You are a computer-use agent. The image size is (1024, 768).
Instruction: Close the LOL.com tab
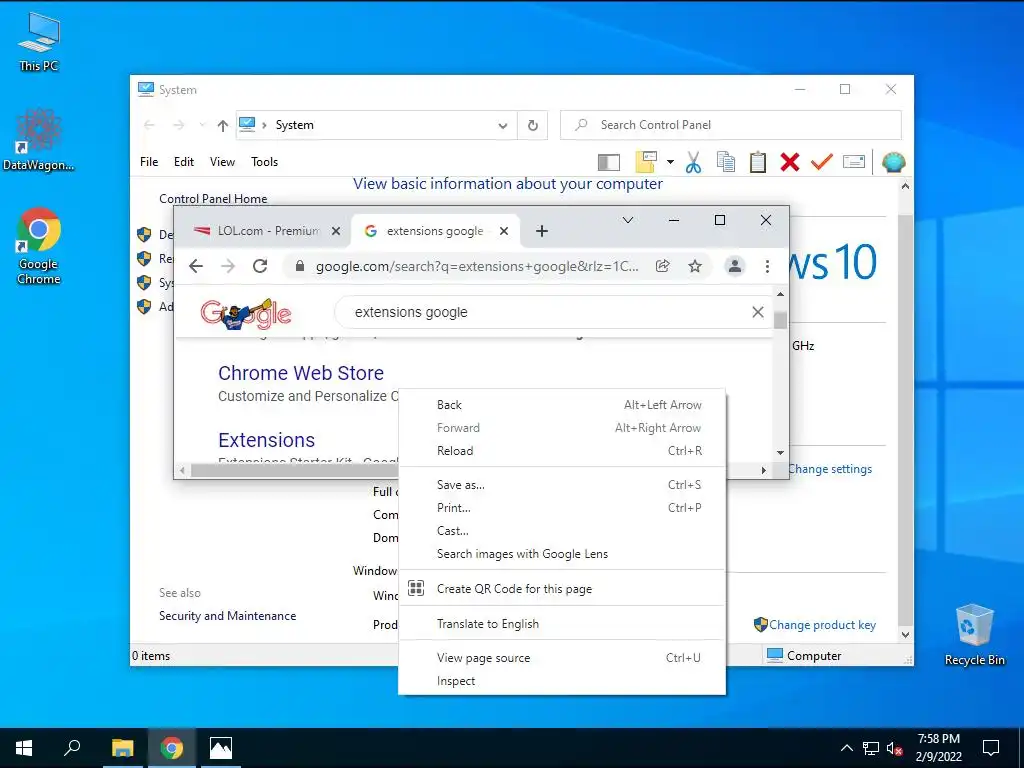click(x=336, y=231)
